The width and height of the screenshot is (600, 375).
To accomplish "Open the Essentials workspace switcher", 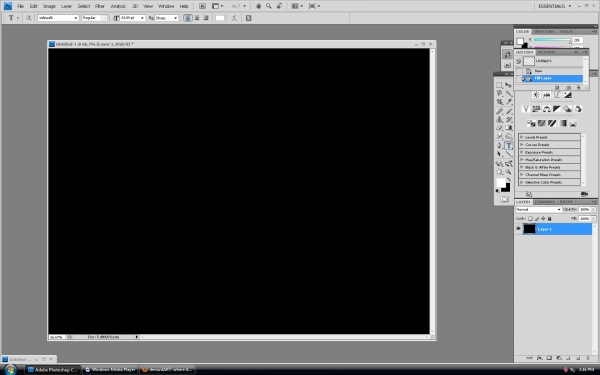I will coord(554,6).
